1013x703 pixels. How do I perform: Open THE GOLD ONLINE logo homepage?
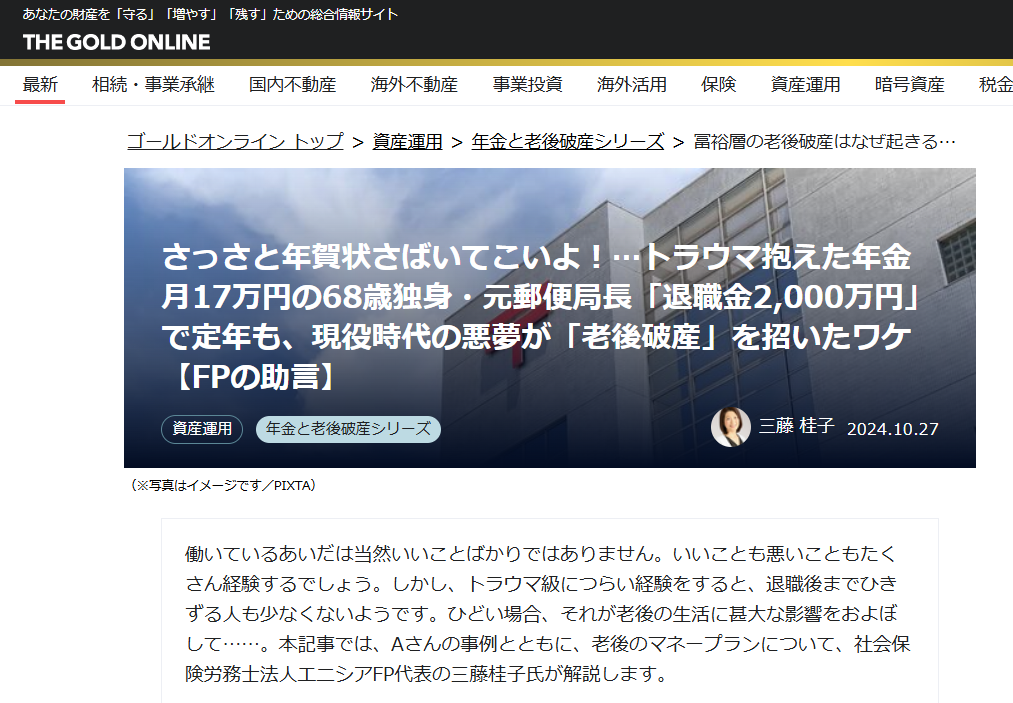pyautogui.click(x=116, y=43)
